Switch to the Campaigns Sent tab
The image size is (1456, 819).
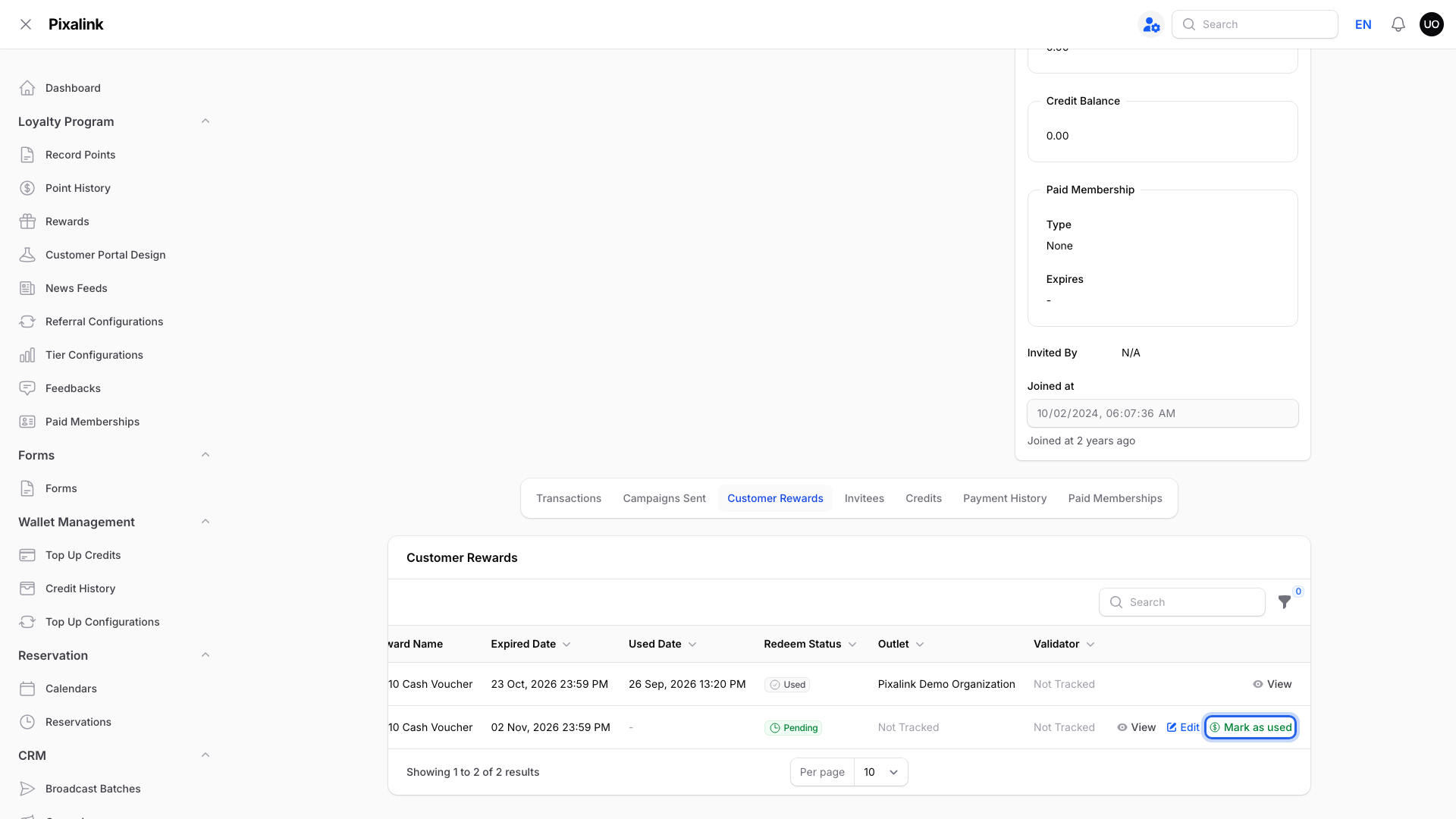(x=664, y=498)
